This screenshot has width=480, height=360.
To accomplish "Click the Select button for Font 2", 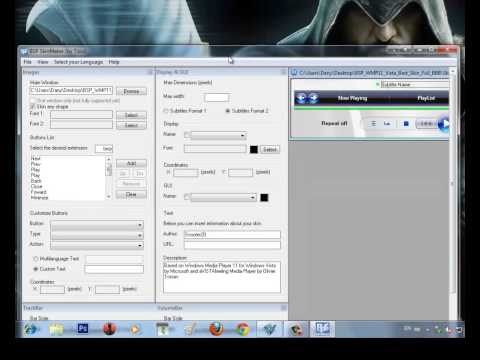I will (x=131, y=125).
